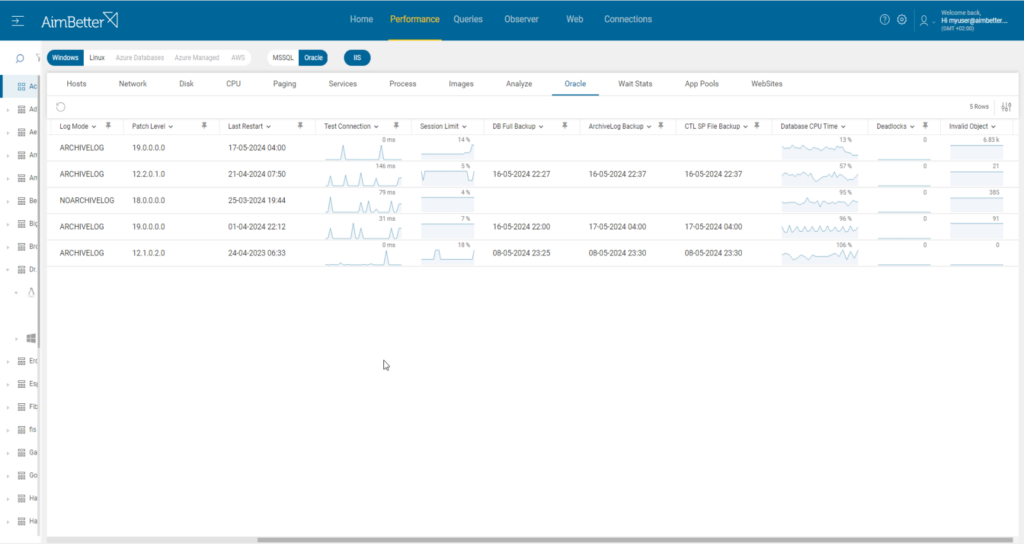Pin the Patch Level column
The image size is (1024, 544).
[204, 125]
